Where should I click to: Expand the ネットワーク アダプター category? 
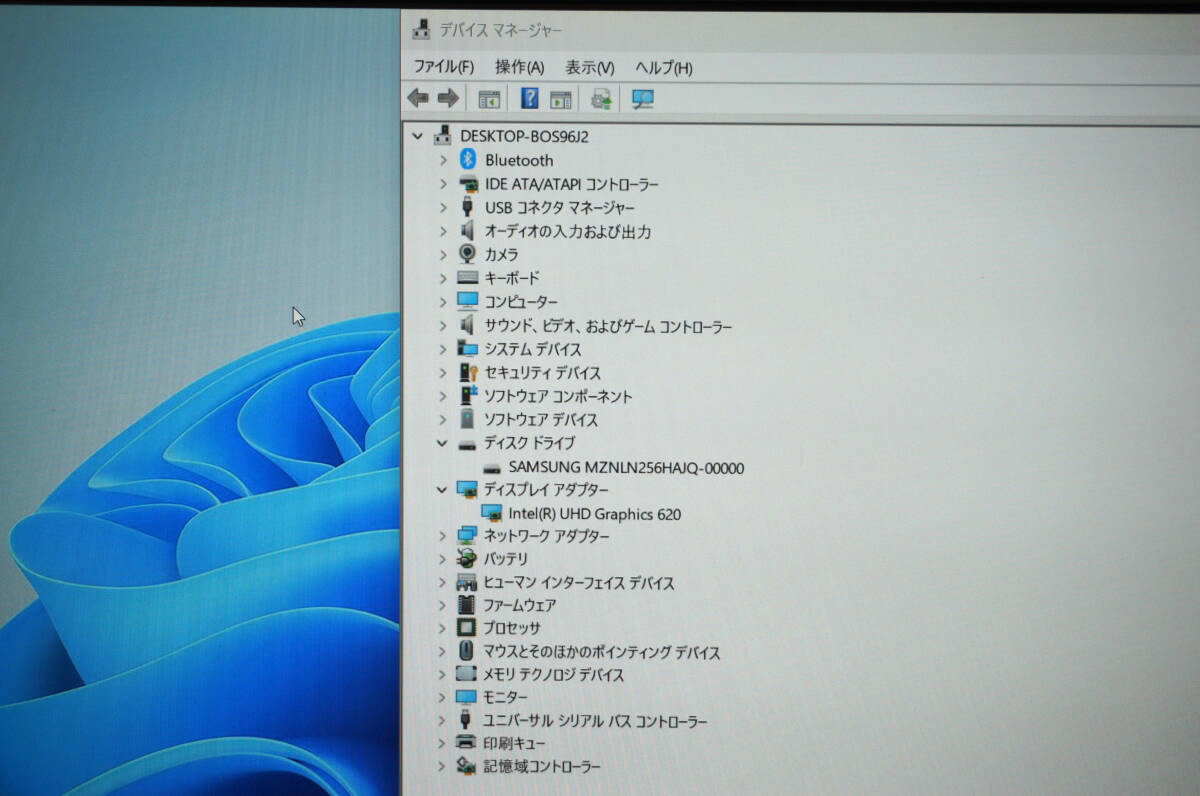tap(443, 536)
